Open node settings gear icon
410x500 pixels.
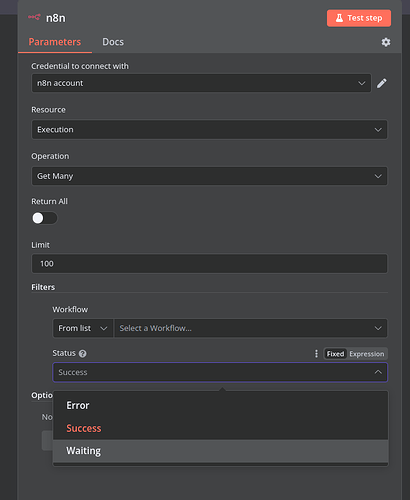(386, 42)
